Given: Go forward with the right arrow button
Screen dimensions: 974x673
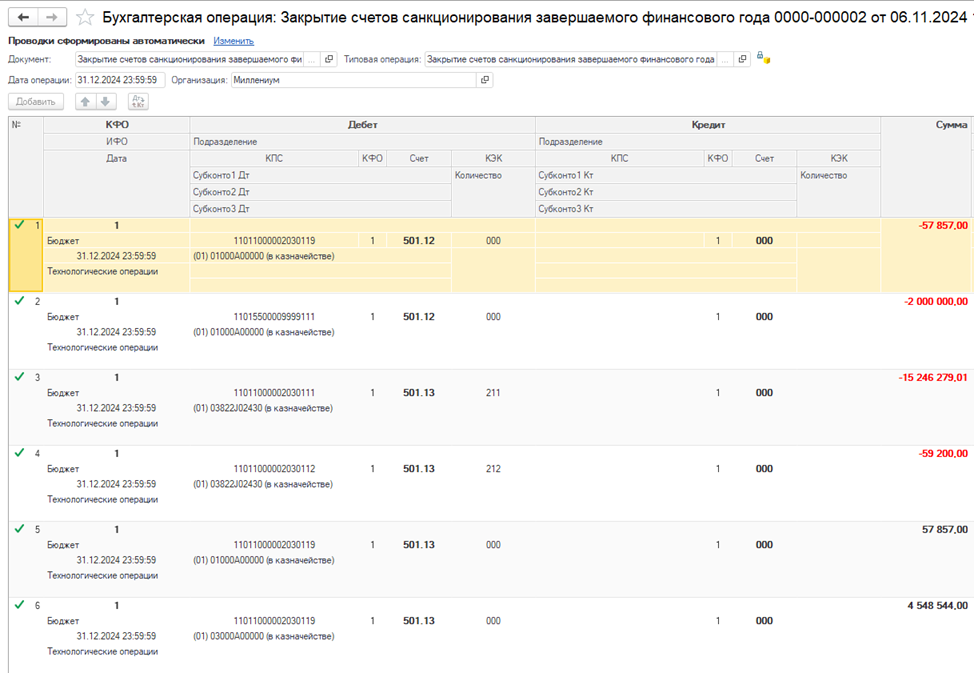Looking at the screenshot, I should click(x=52, y=17).
